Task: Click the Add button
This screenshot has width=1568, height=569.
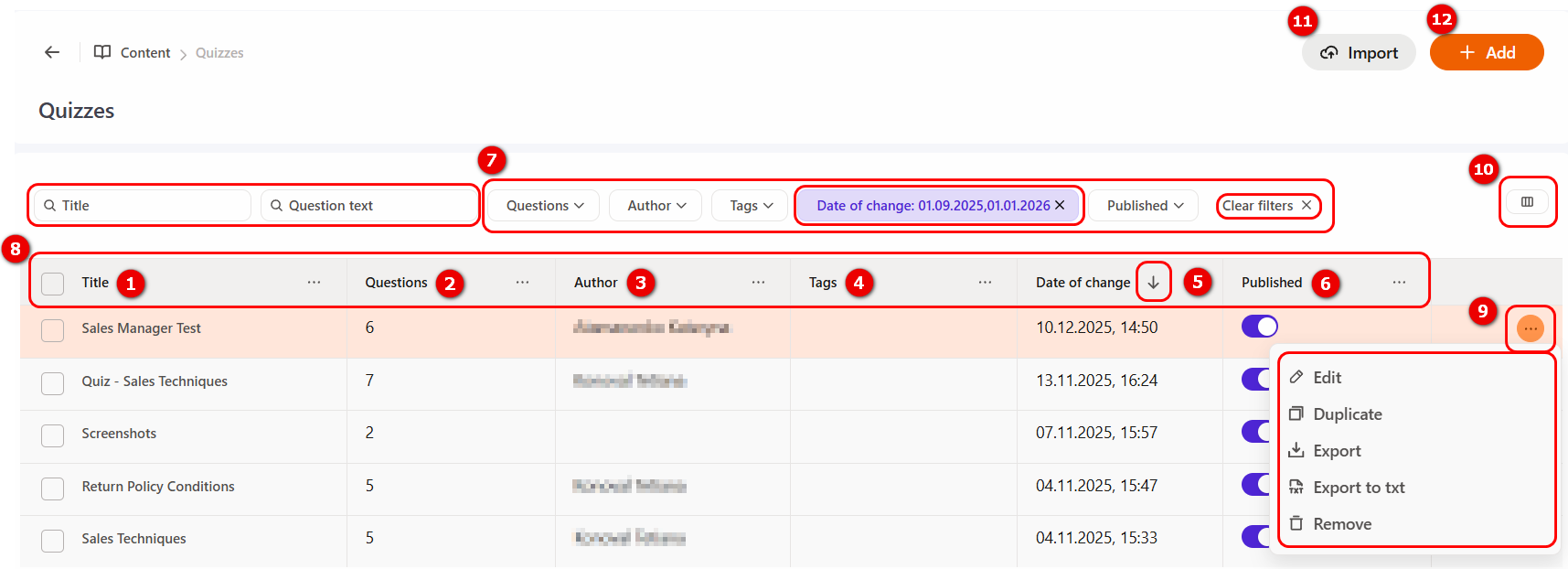Action: 1487,53
